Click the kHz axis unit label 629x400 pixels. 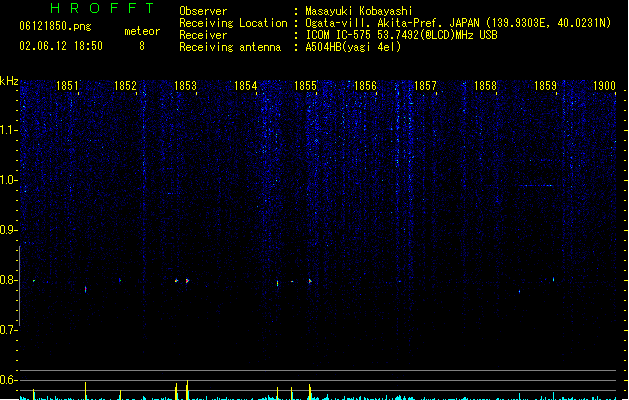coord(9,81)
